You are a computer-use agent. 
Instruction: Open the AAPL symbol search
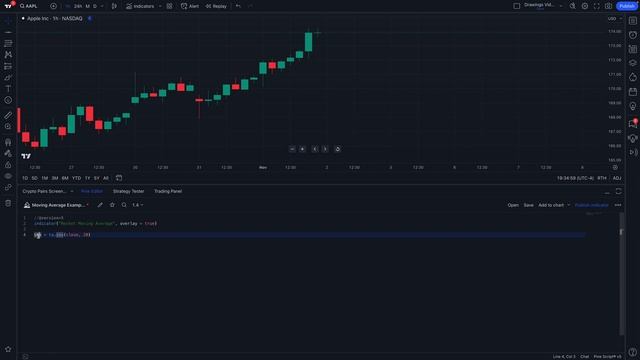[x=29, y=6]
